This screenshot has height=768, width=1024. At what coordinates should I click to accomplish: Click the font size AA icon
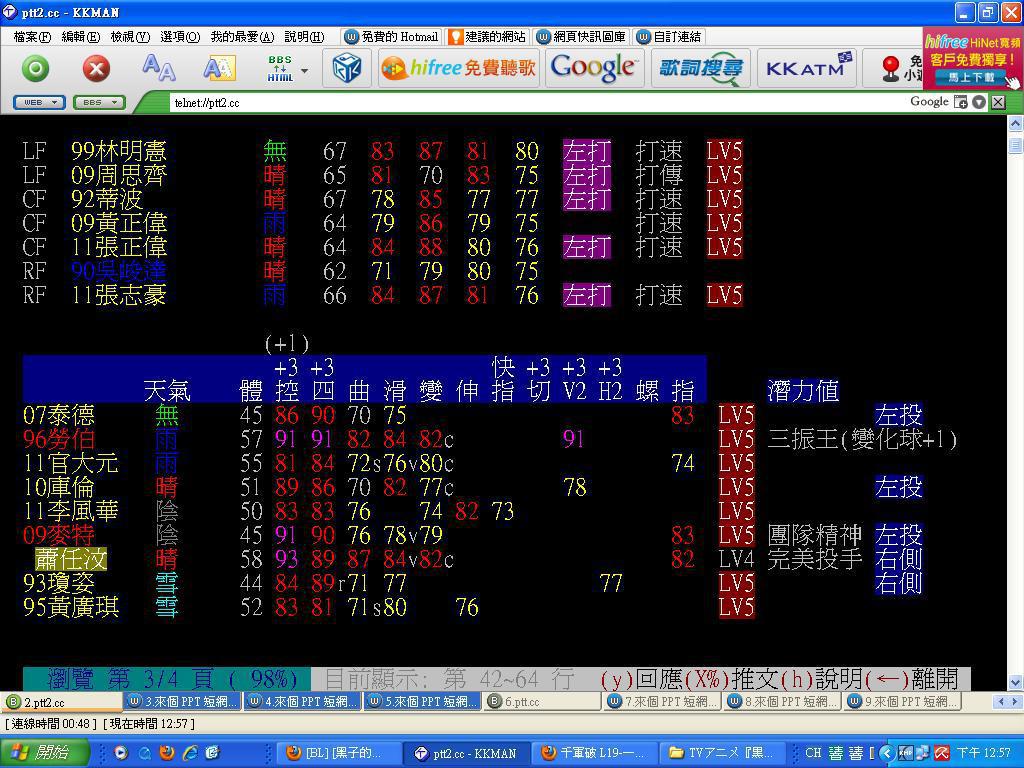point(159,67)
